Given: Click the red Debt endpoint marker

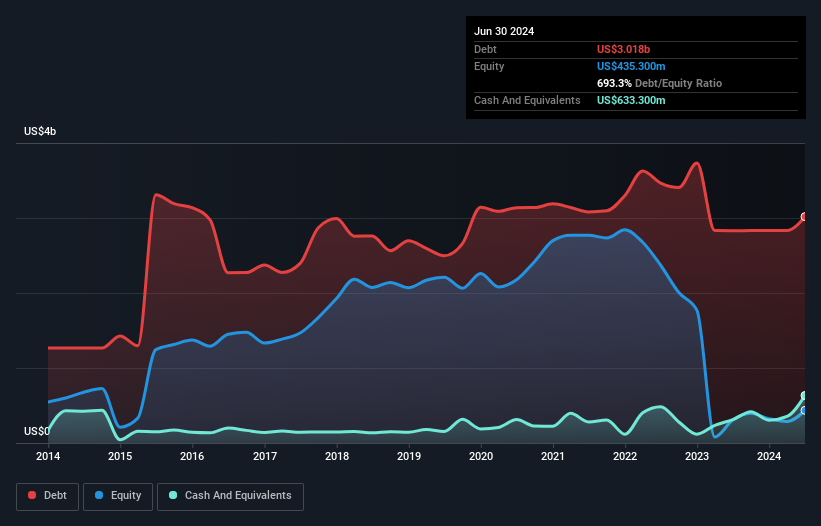Looking at the screenshot, I should pyautogui.click(x=805, y=217).
